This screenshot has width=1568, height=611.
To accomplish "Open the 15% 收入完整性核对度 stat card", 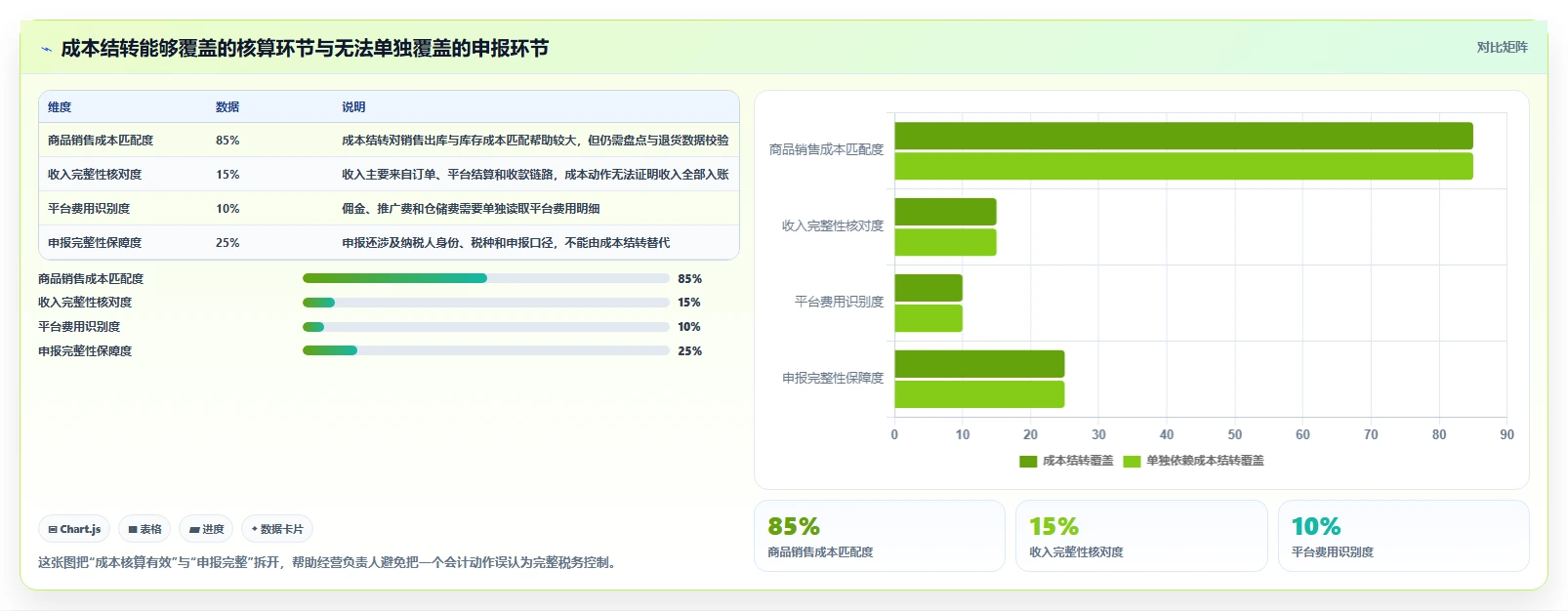I will pos(1141,536).
